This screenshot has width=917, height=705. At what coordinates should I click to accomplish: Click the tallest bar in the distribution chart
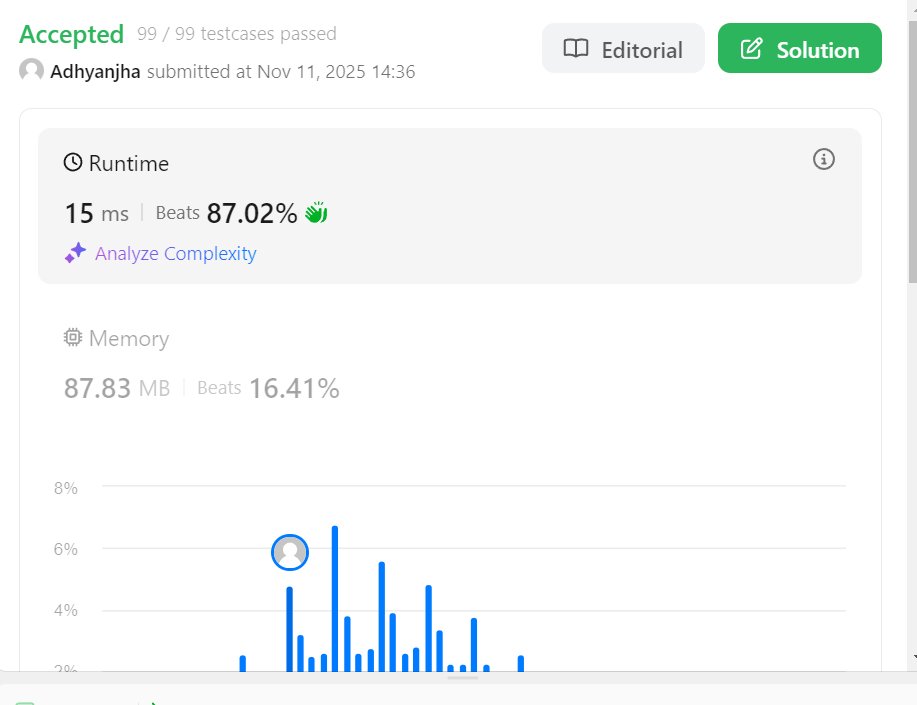point(335,599)
